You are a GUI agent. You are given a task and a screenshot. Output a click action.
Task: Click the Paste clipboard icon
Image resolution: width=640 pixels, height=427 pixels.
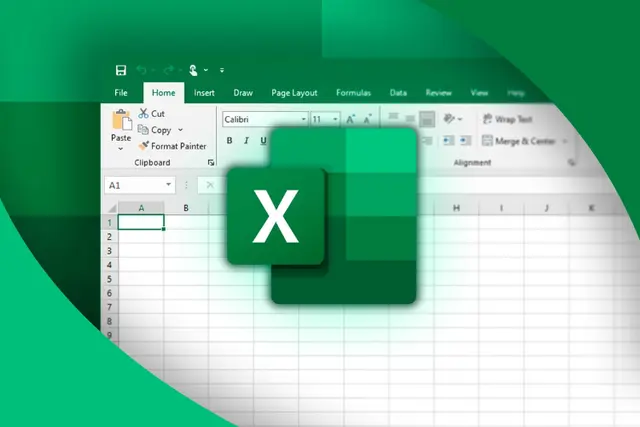coord(121,121)
